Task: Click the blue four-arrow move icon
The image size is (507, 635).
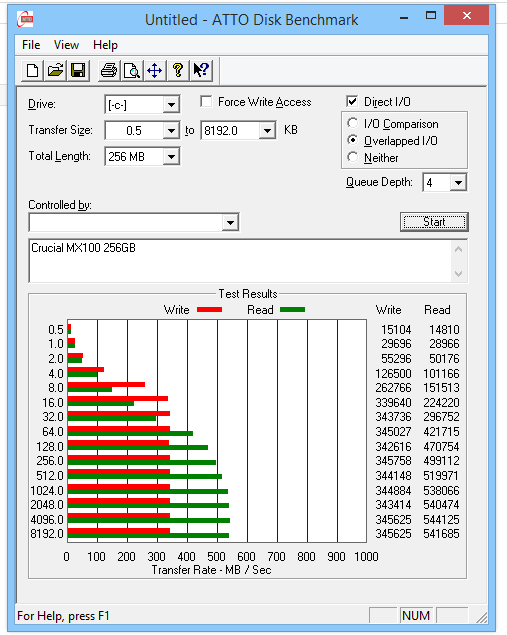Action: (x=155, y=71)
